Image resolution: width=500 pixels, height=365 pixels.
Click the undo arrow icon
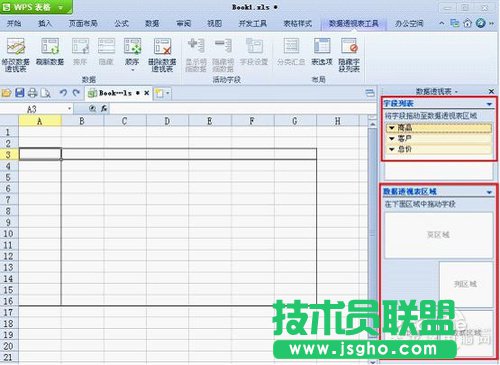(x=63, y=93)
